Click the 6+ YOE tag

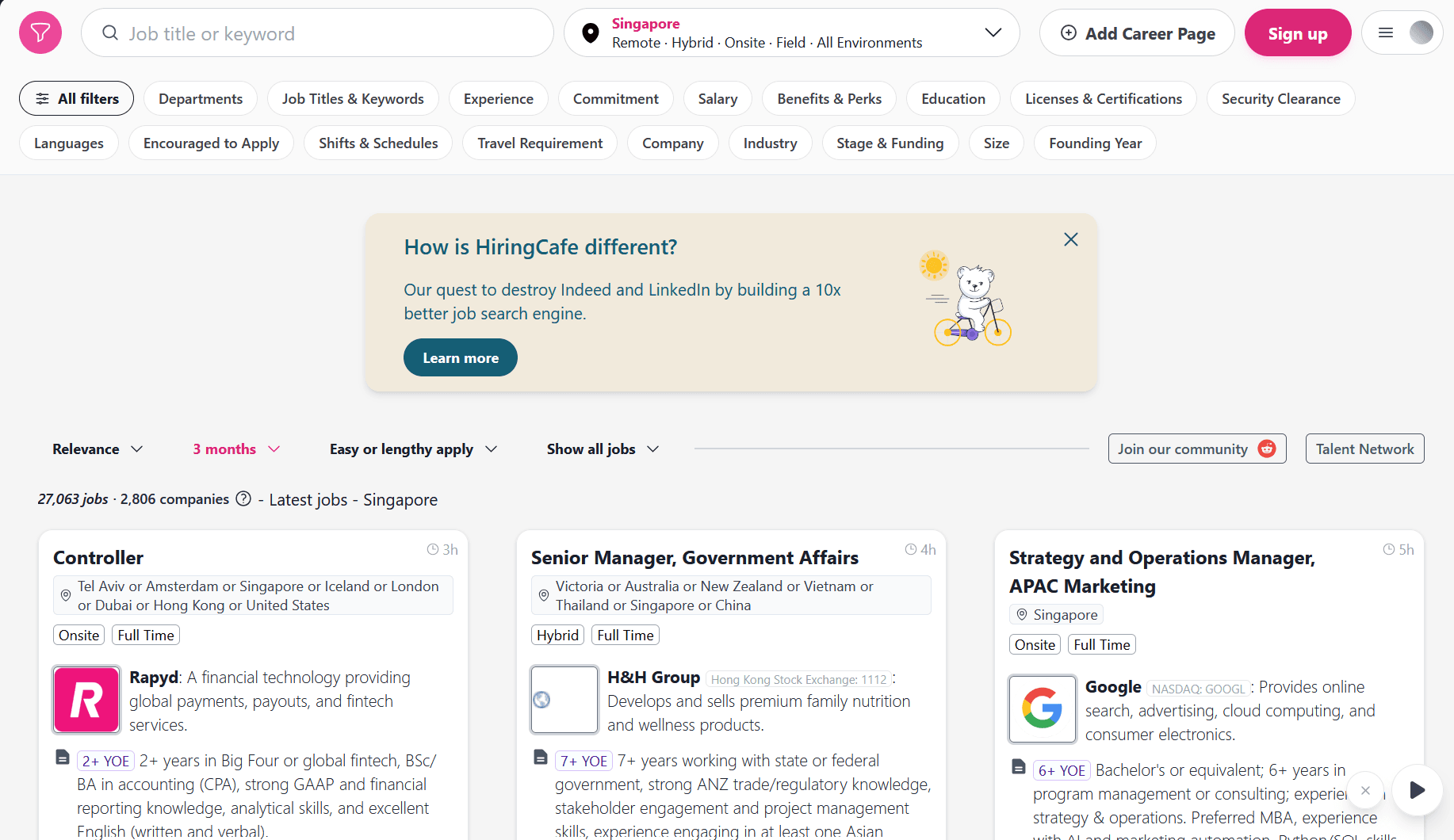1062,770
